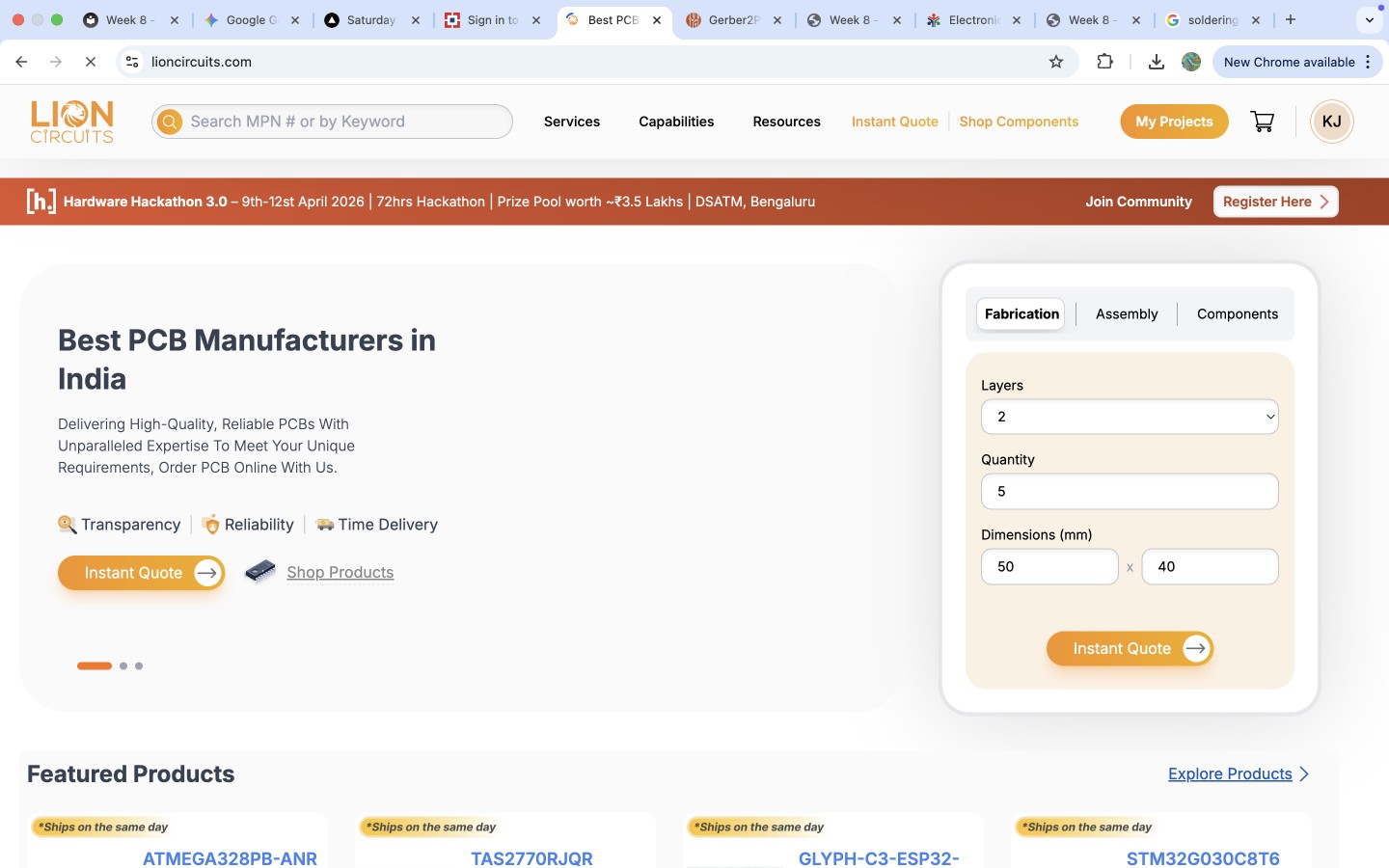This screenshot has height=868, width=1389.
Task: Open the shopping cart
Action: (1262, 122)
